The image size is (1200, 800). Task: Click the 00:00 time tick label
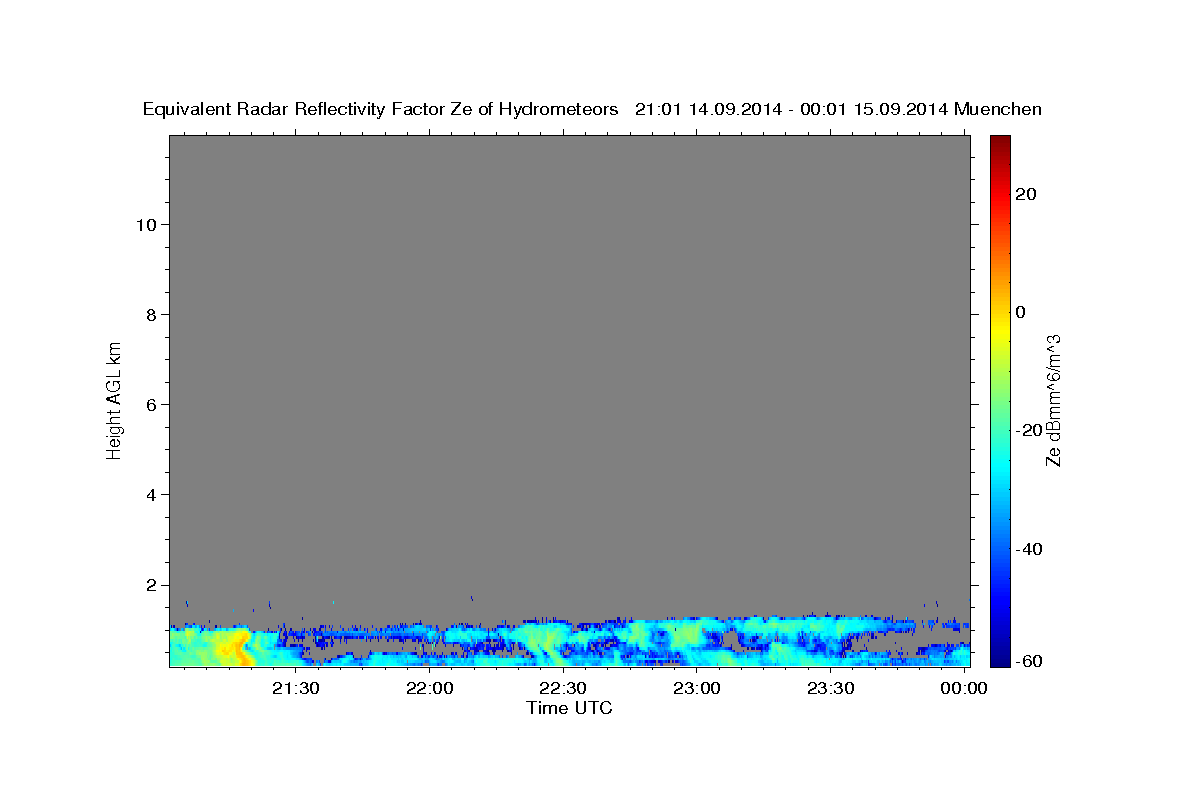coord(965,688)
